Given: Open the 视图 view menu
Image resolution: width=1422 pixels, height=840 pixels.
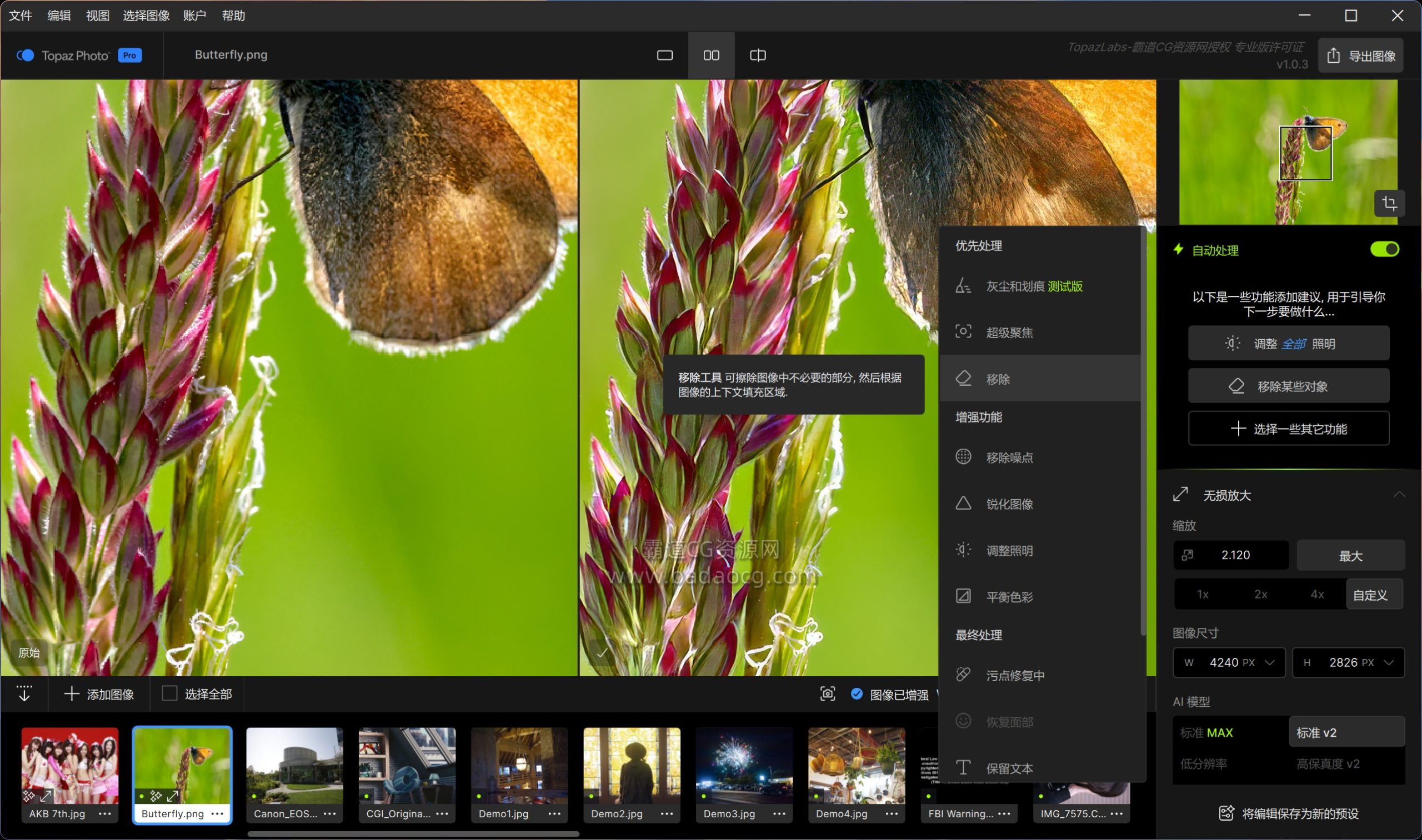Looking at the screenshot, I should [x=97, y=16].
